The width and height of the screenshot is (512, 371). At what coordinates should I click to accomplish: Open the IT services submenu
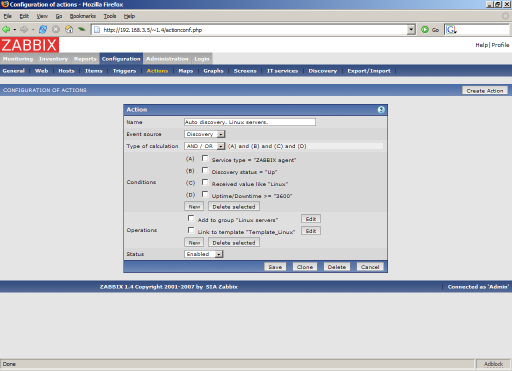click(x=282, y=71)
